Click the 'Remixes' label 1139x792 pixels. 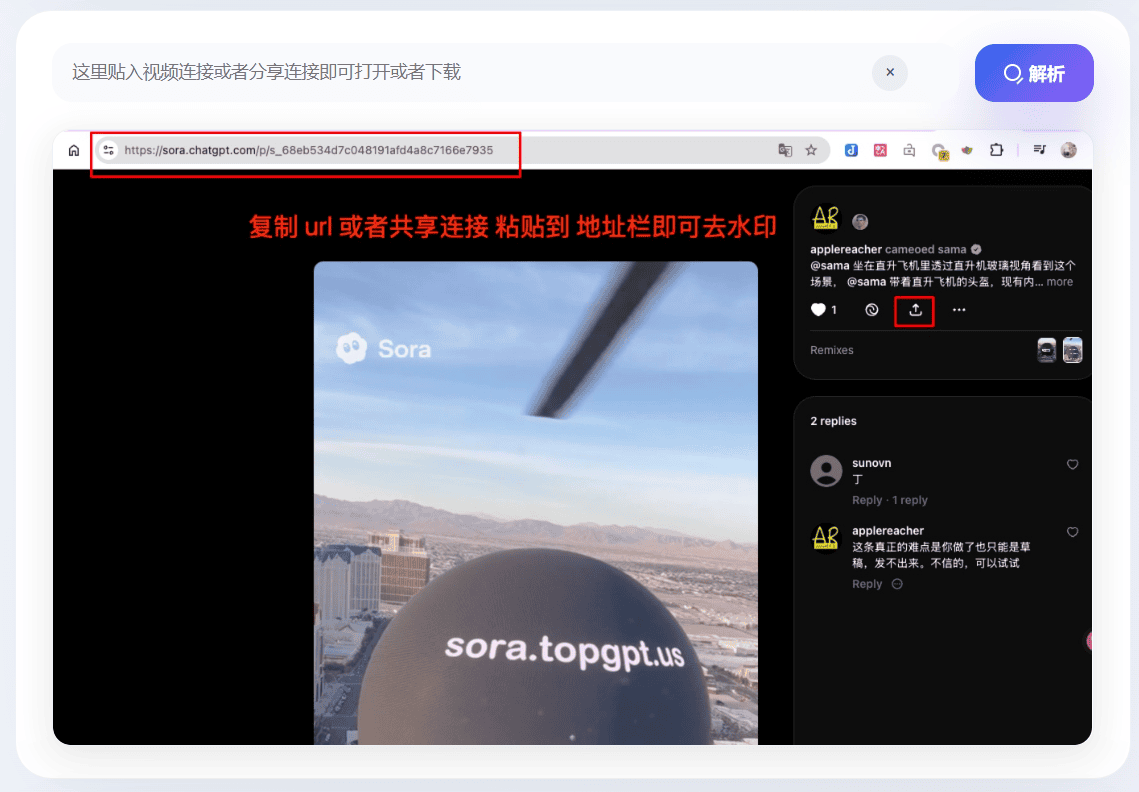tap(832, 350)
